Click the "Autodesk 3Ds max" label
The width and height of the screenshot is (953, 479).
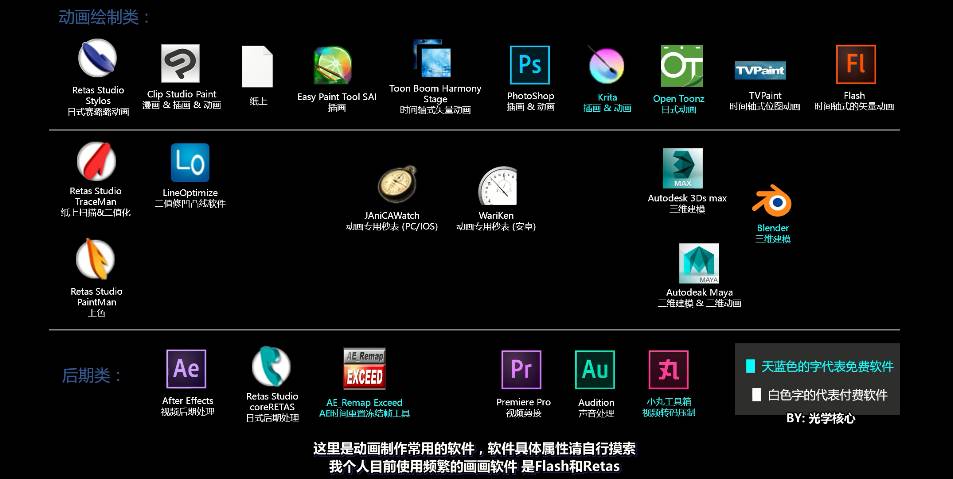point(687,198)
